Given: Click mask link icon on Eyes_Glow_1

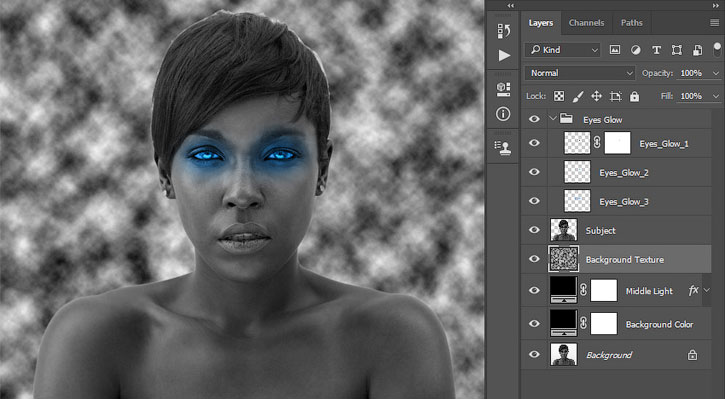Looking at the screenshot, I should pos(597,143).
